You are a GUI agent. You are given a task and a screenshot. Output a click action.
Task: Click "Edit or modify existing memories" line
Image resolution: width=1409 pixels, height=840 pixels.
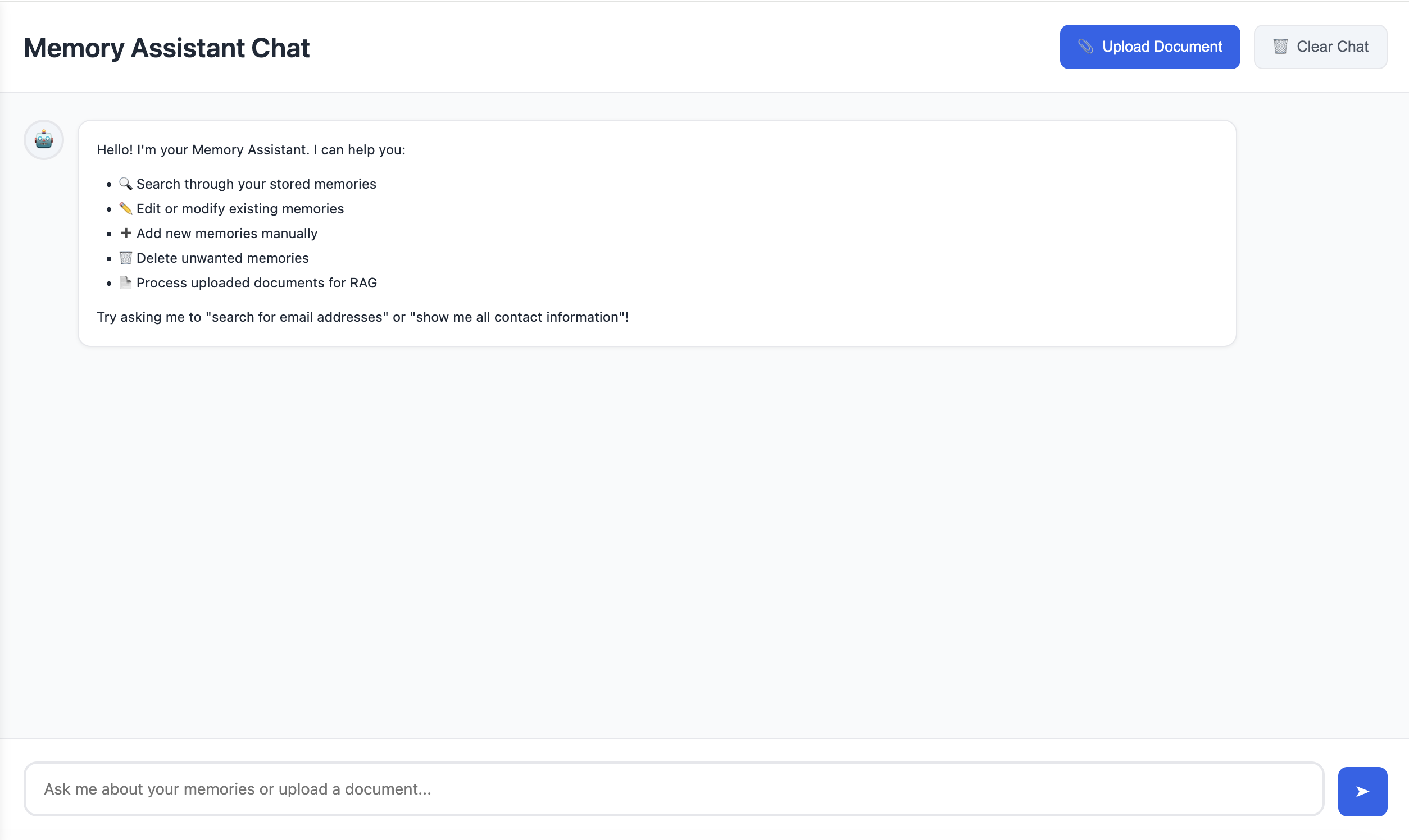coord(240,209)
